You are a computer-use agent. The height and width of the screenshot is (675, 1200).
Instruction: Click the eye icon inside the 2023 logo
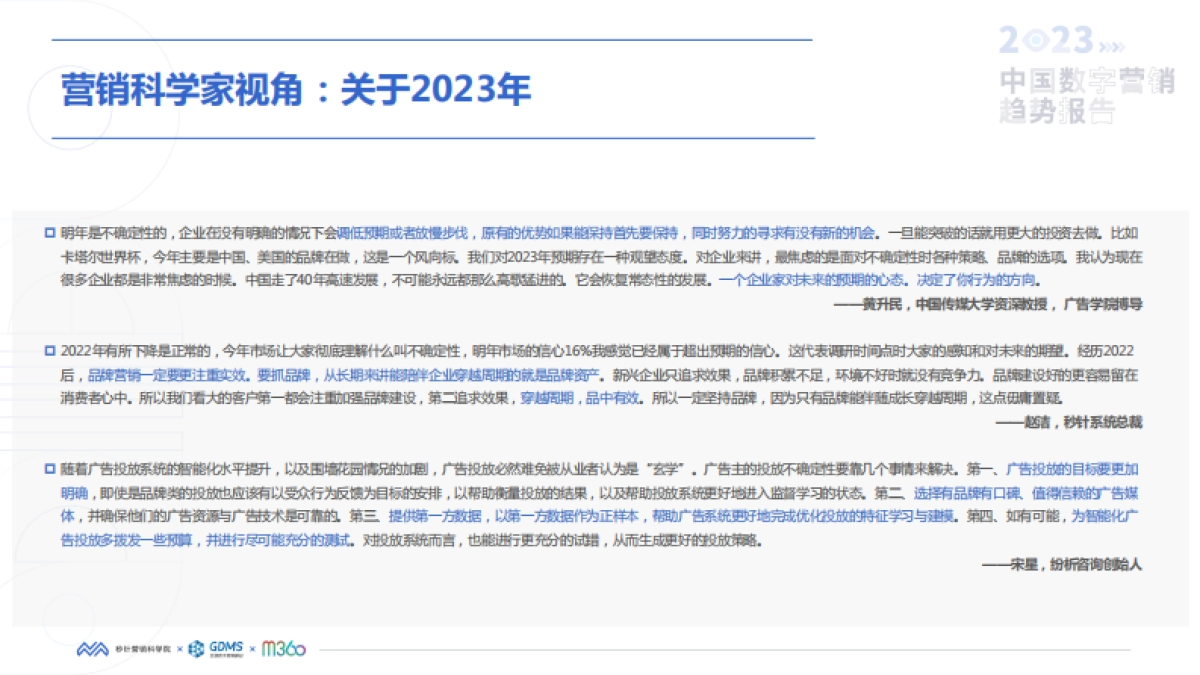click(1036, 40)
